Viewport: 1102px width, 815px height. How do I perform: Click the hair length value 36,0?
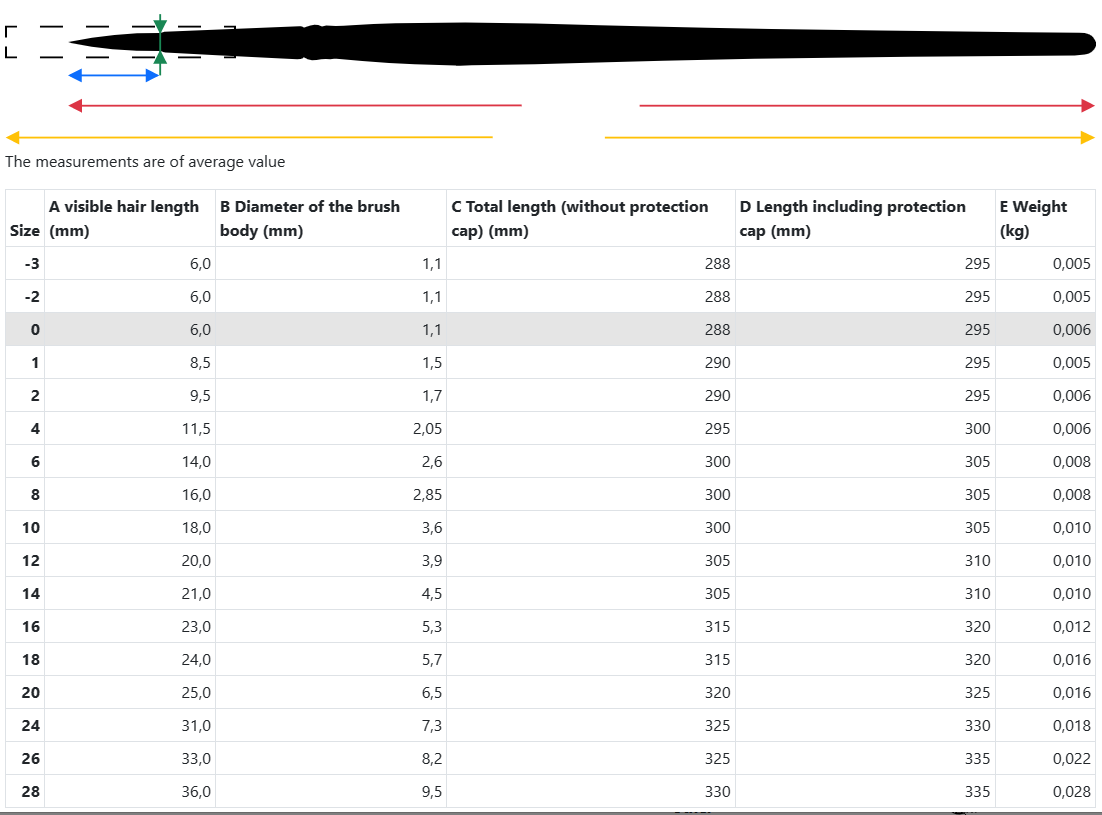click(196, 792)
